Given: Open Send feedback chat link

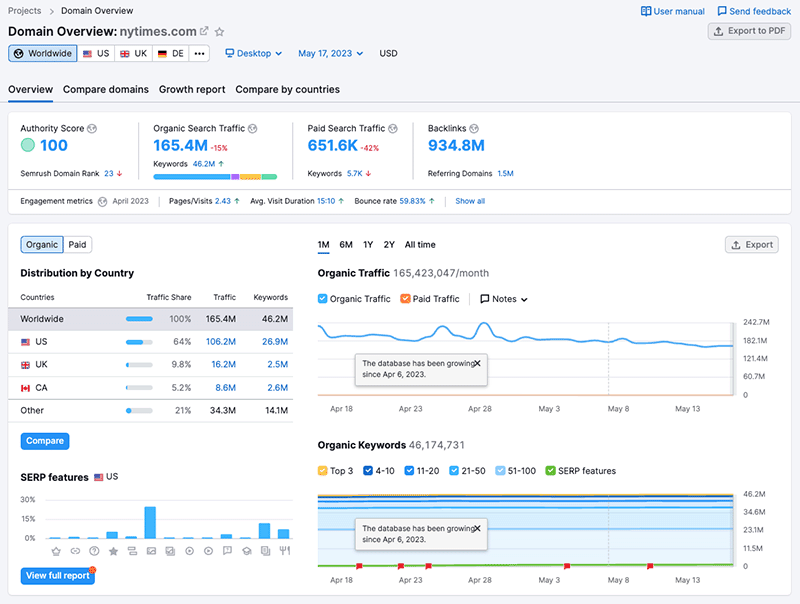Looking at the screenshot, I should point(754,11).
